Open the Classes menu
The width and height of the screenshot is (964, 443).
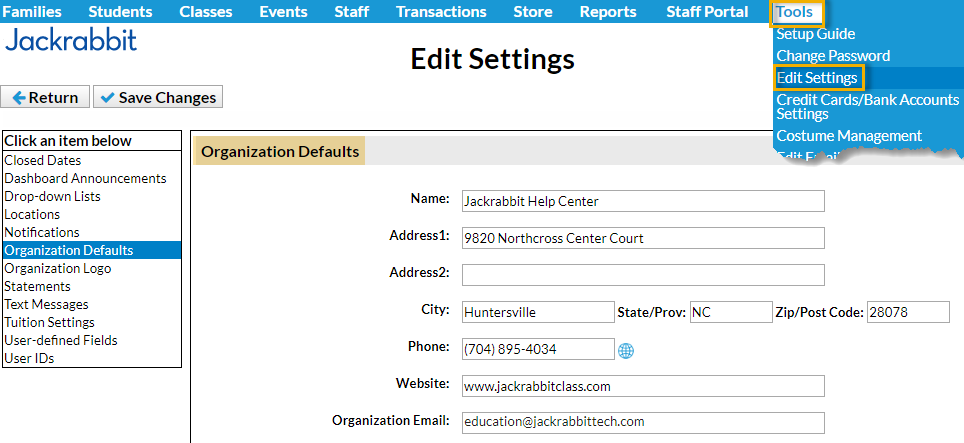click(206, 12)
